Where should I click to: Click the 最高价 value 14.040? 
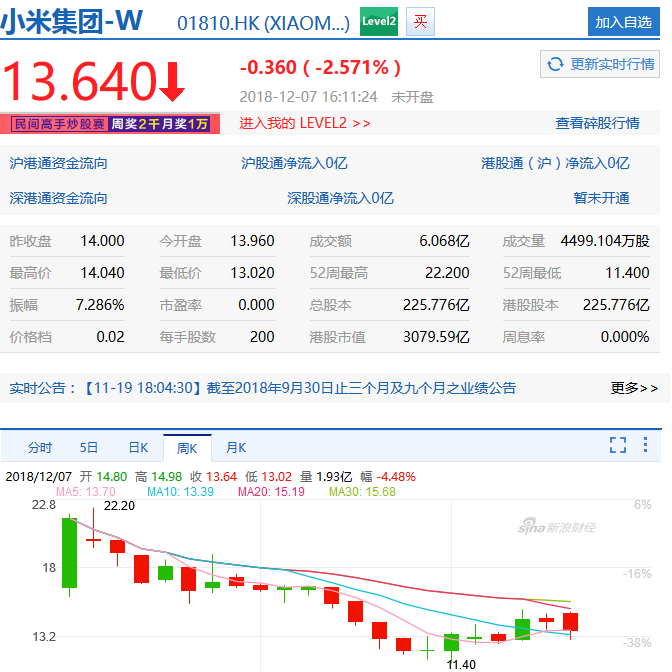102,273
